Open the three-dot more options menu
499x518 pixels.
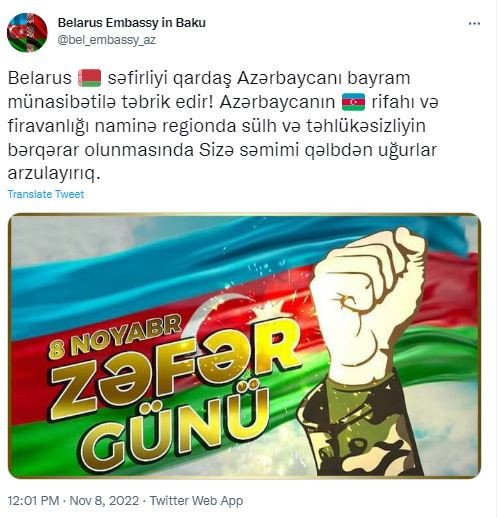pos(474,24)
